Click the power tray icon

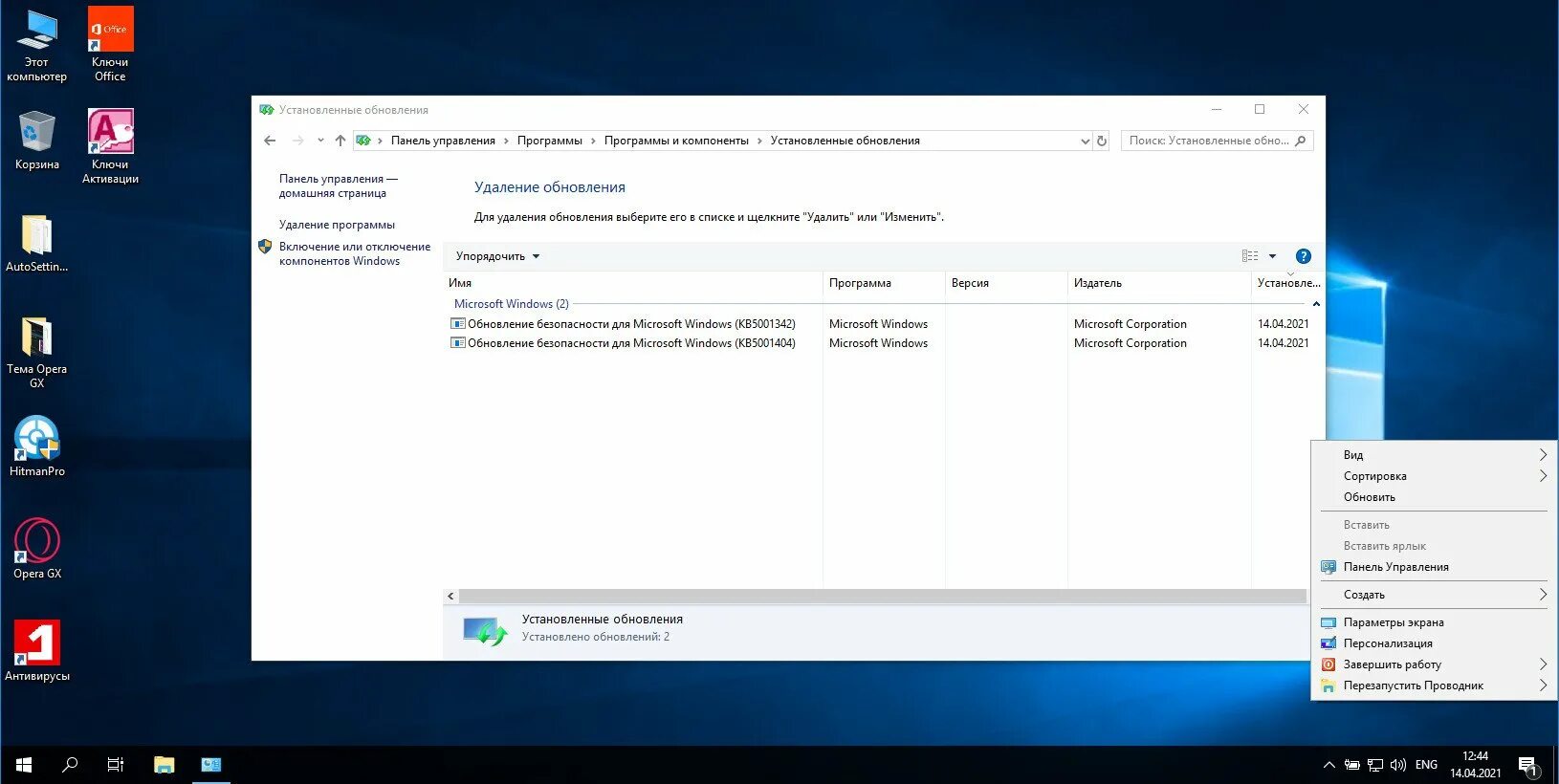[x=1351, y=765]
